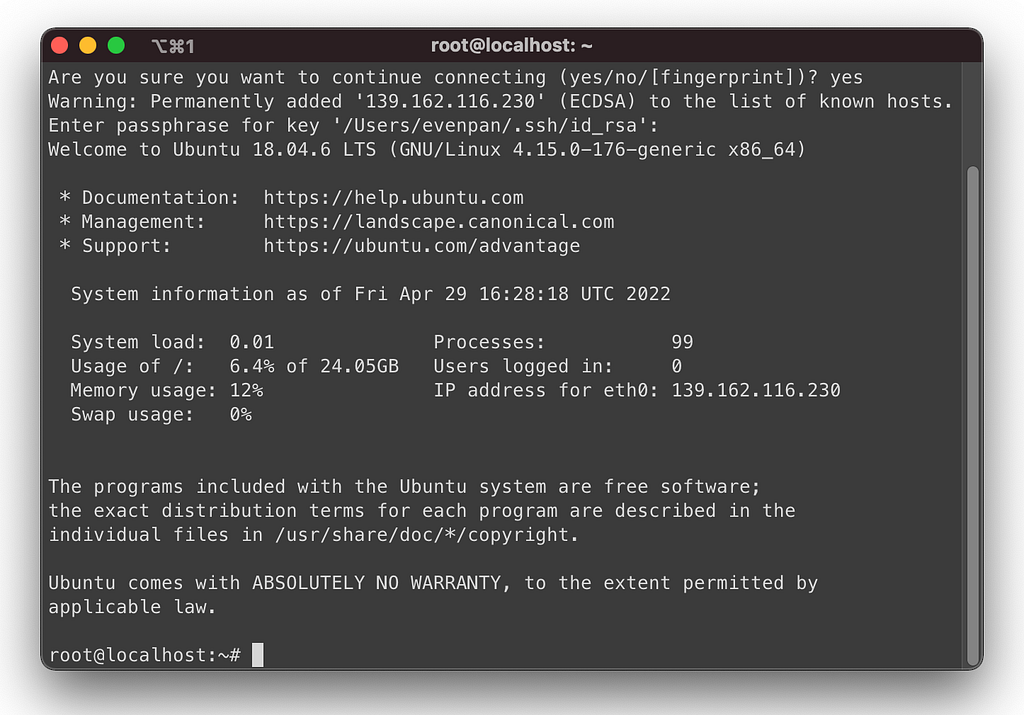Click the red close window button
Image resolution: width=1024 pixels, height=715 pixels.
click(x=59, y=45)
